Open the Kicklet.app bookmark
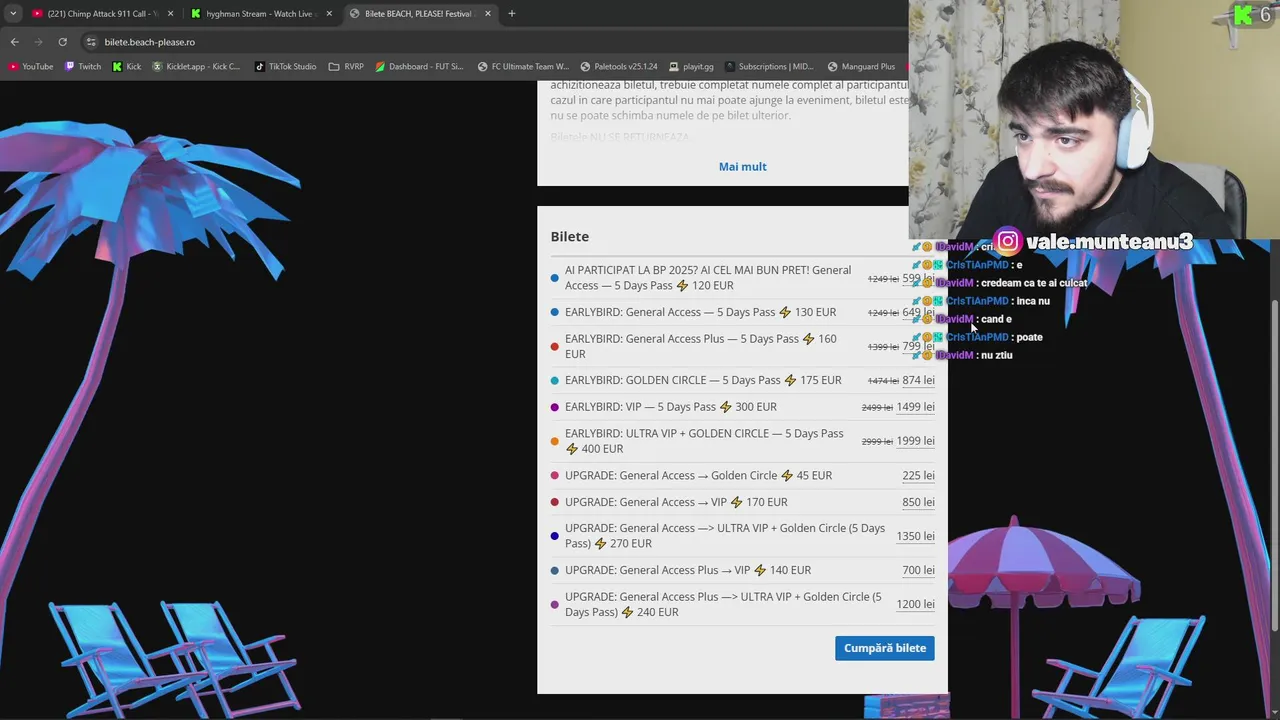1280x720 pixels. pyautogui.click(x=196, y=67)
